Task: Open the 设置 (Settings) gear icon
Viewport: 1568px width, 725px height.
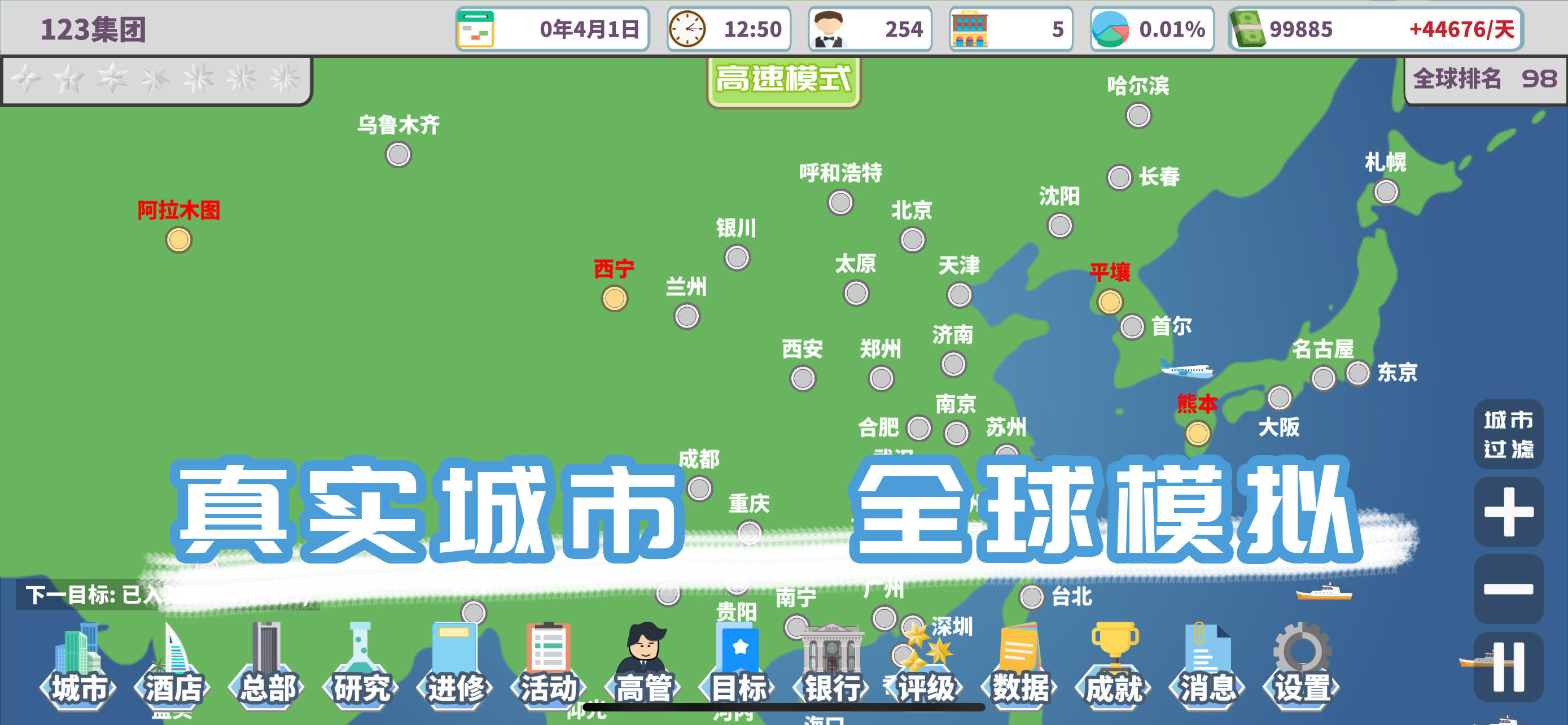Action: pyautogui.click(x=1302, y=667)
